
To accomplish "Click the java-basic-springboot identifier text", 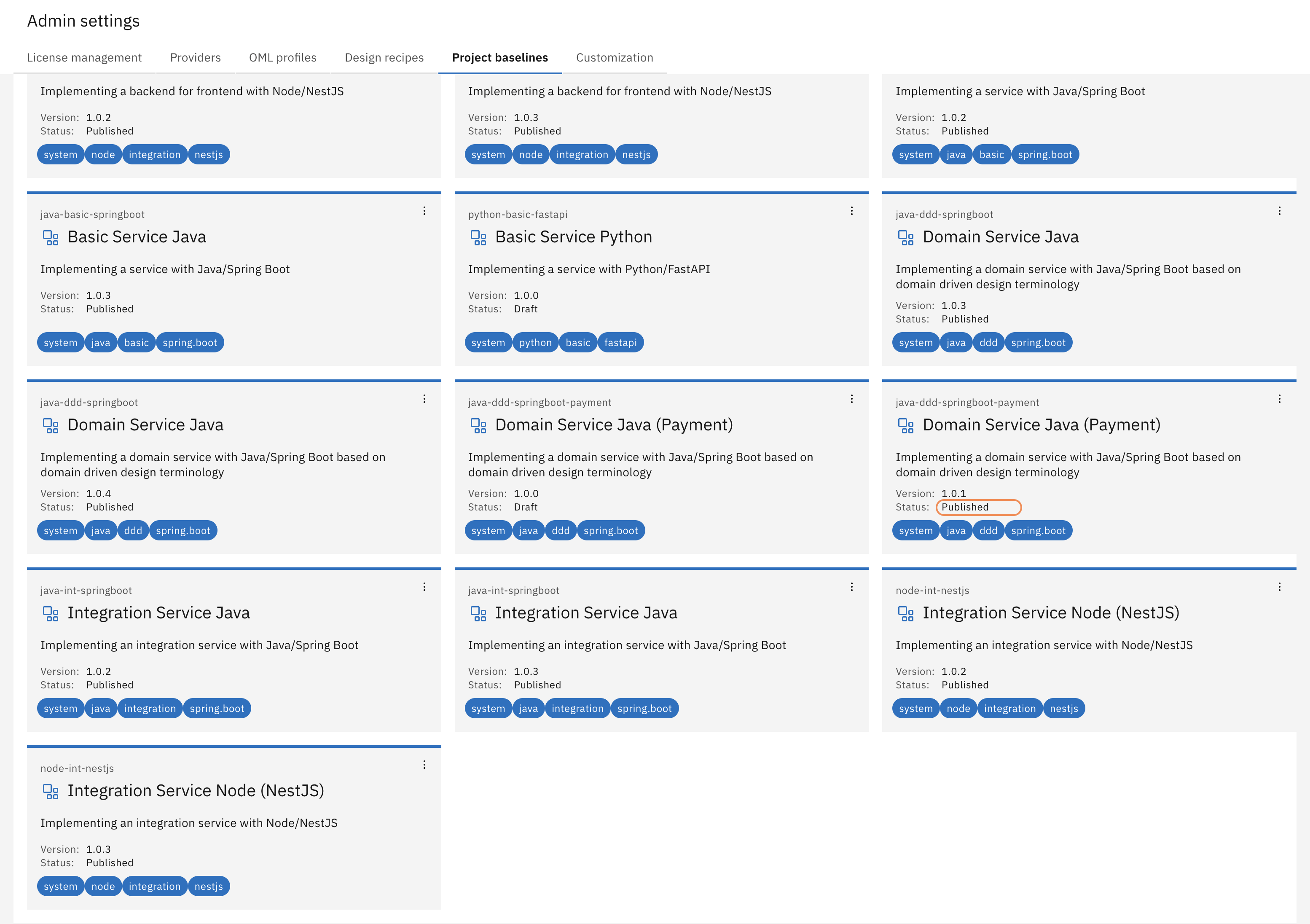I will (x=92, y=215).
